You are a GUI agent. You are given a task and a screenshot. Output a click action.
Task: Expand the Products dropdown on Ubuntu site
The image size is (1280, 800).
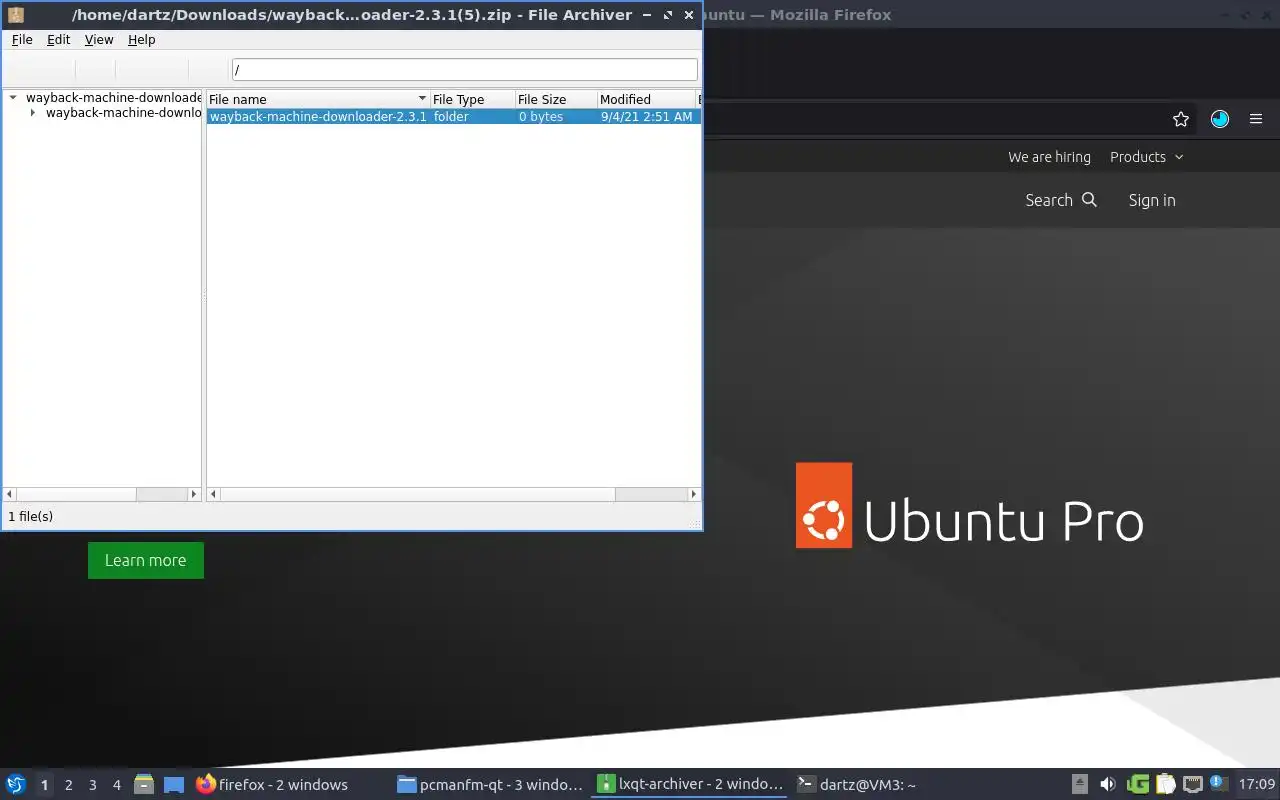1146,157
